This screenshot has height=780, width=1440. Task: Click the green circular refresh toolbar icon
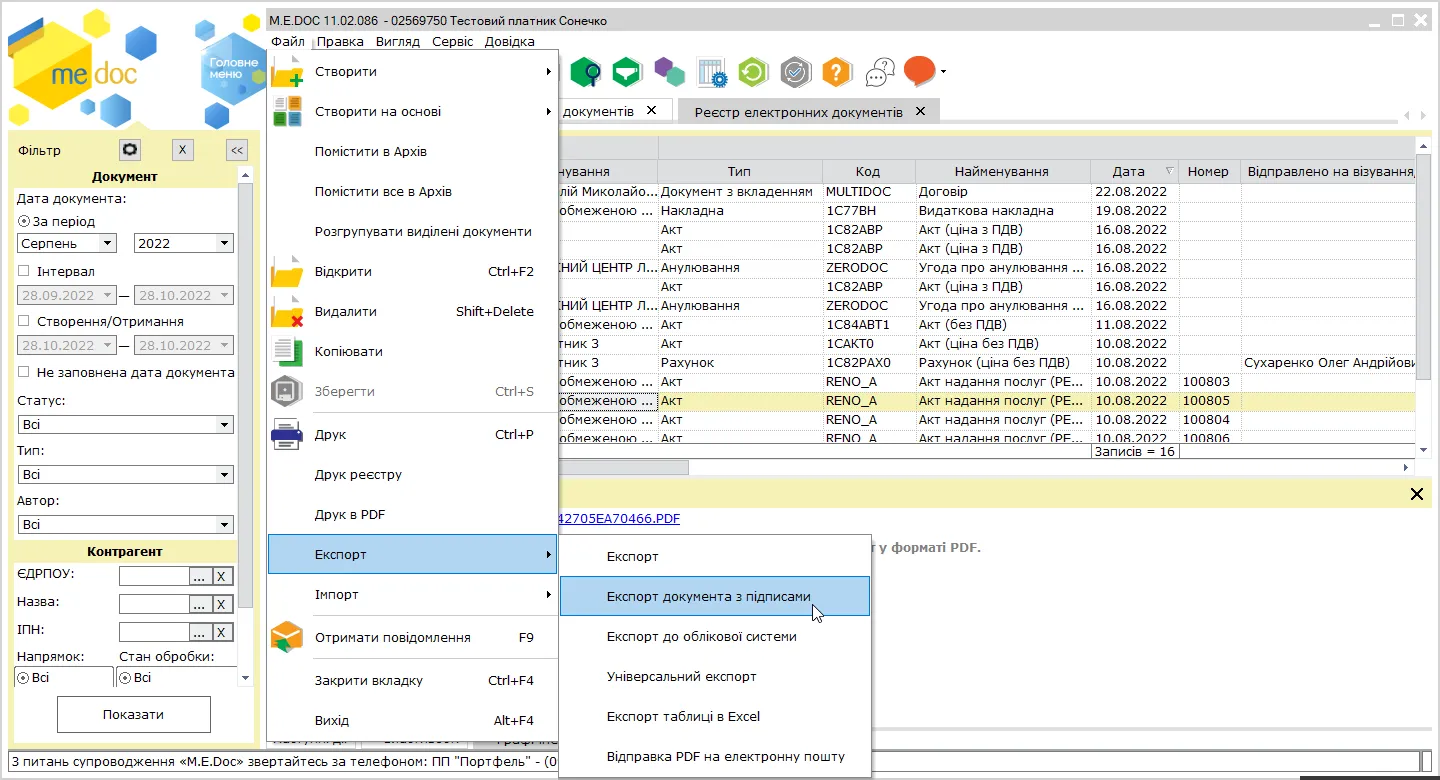753,72
